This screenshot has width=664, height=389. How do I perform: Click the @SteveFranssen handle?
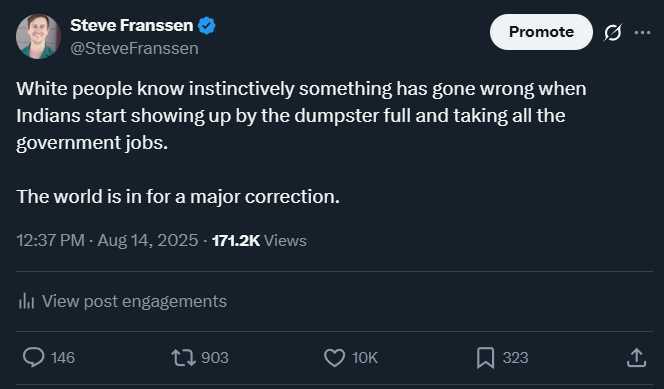134,48
